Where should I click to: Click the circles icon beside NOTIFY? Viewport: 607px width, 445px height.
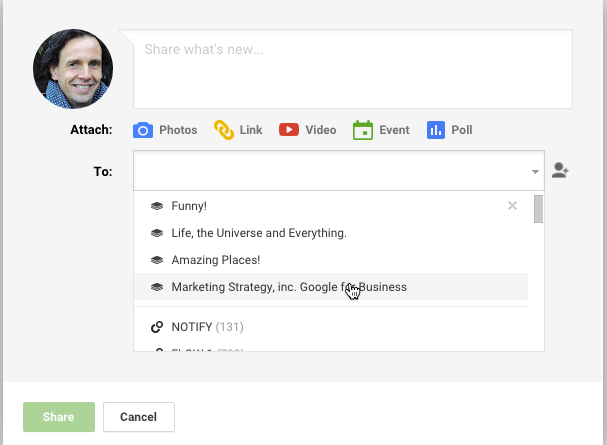click(157, 327)
